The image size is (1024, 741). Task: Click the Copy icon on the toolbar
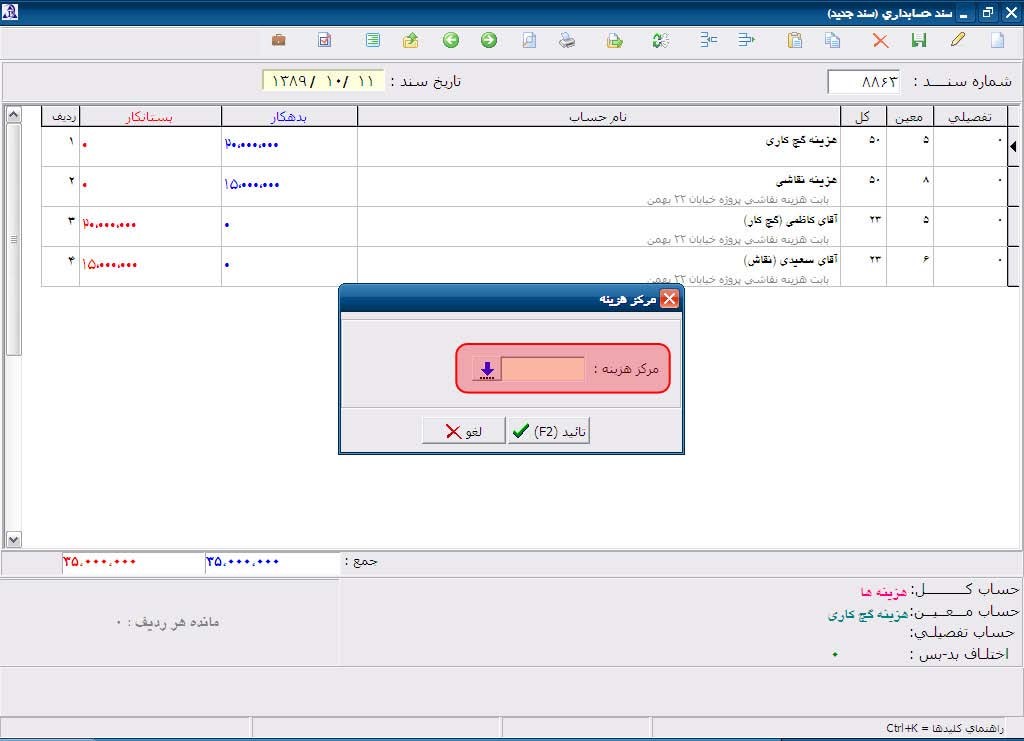[x=833, y=40]
